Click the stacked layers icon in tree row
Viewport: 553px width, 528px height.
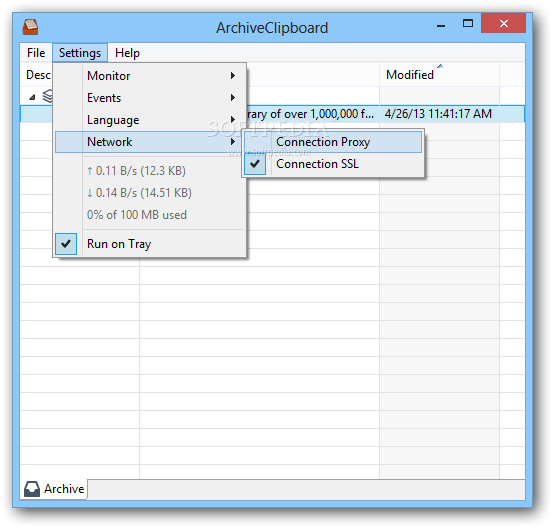click(x=47, y=96)
